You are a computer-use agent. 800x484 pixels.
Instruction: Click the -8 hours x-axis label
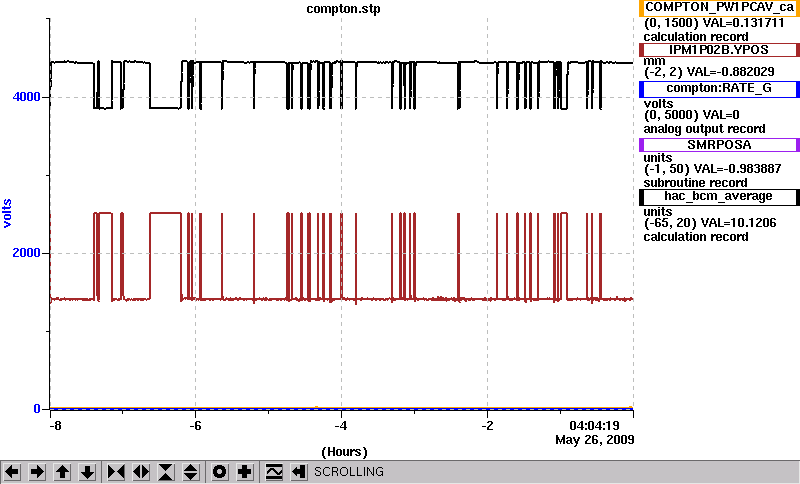[x=55, y=425]
